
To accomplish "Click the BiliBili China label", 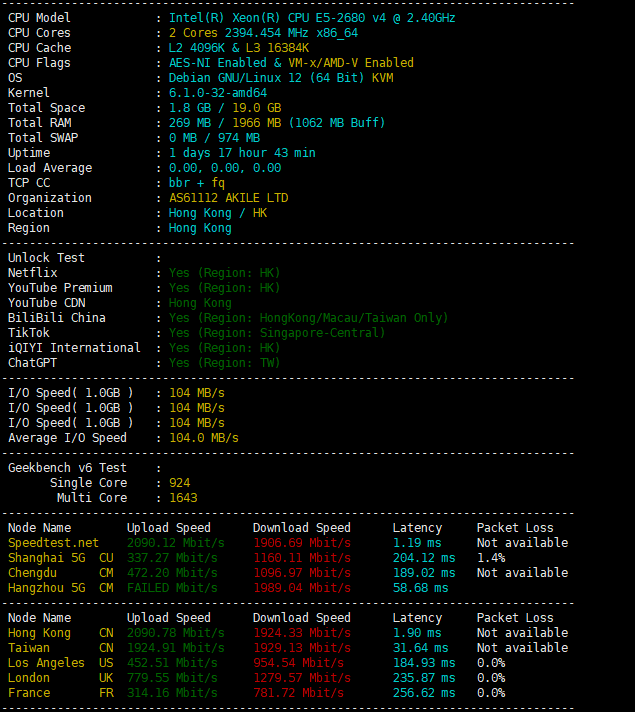I will (x=57, y=318).
